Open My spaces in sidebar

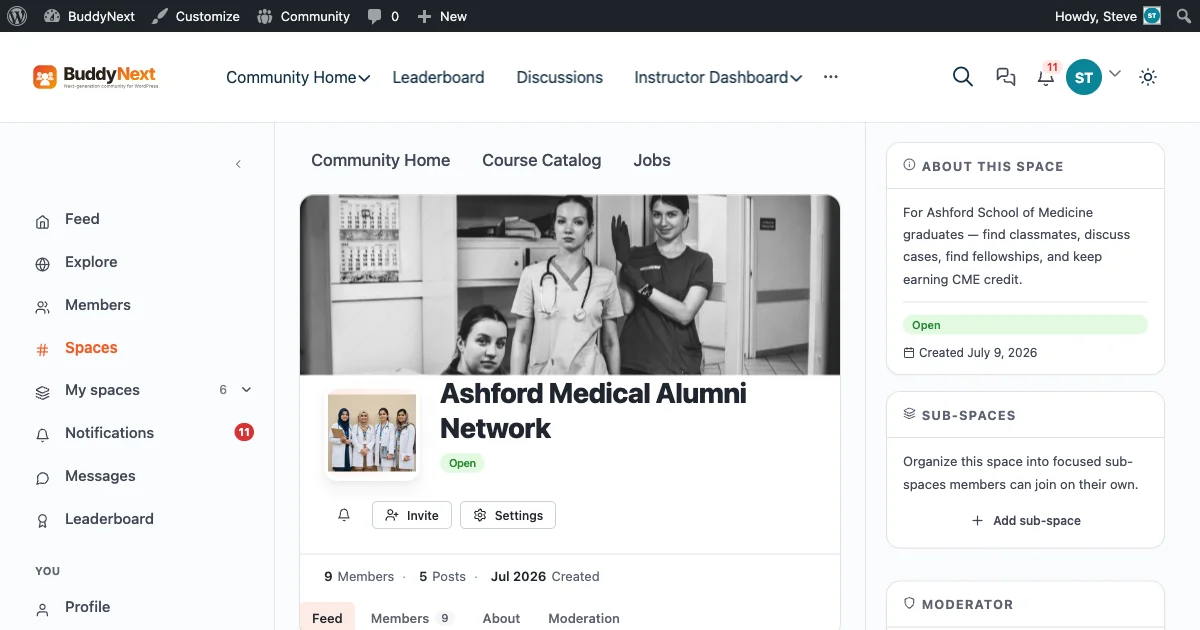(102, 391)
